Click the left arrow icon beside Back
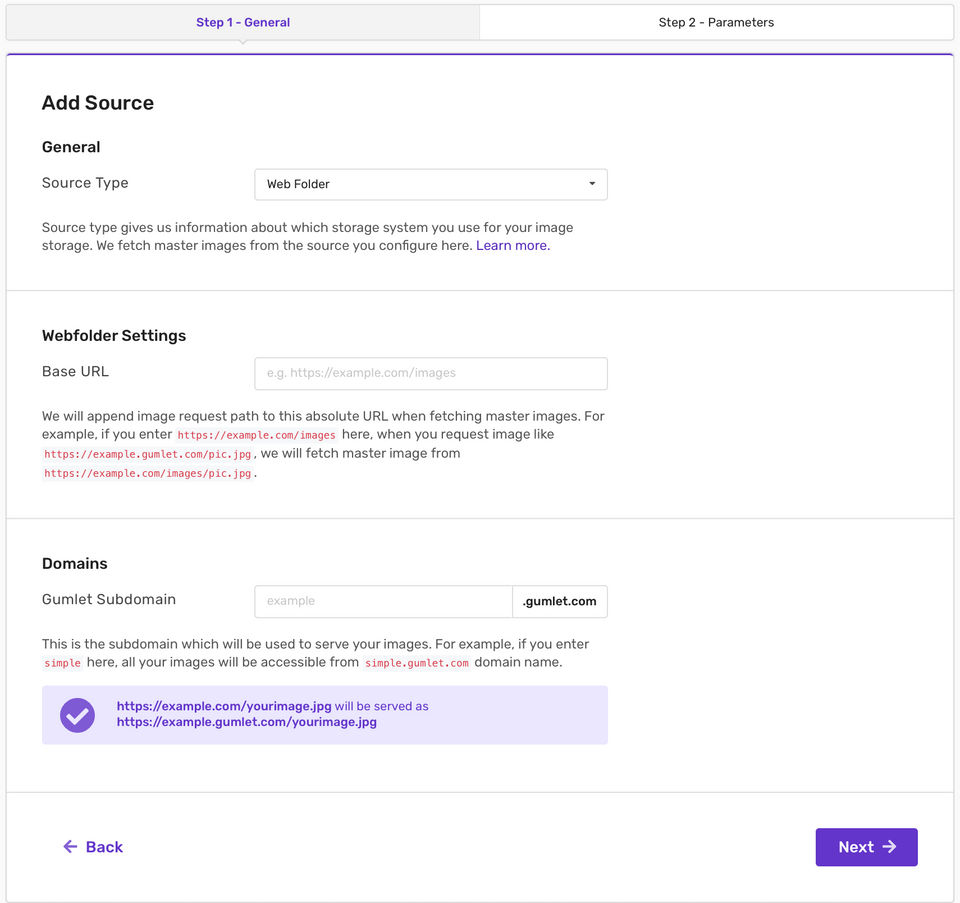 [70, 847]
